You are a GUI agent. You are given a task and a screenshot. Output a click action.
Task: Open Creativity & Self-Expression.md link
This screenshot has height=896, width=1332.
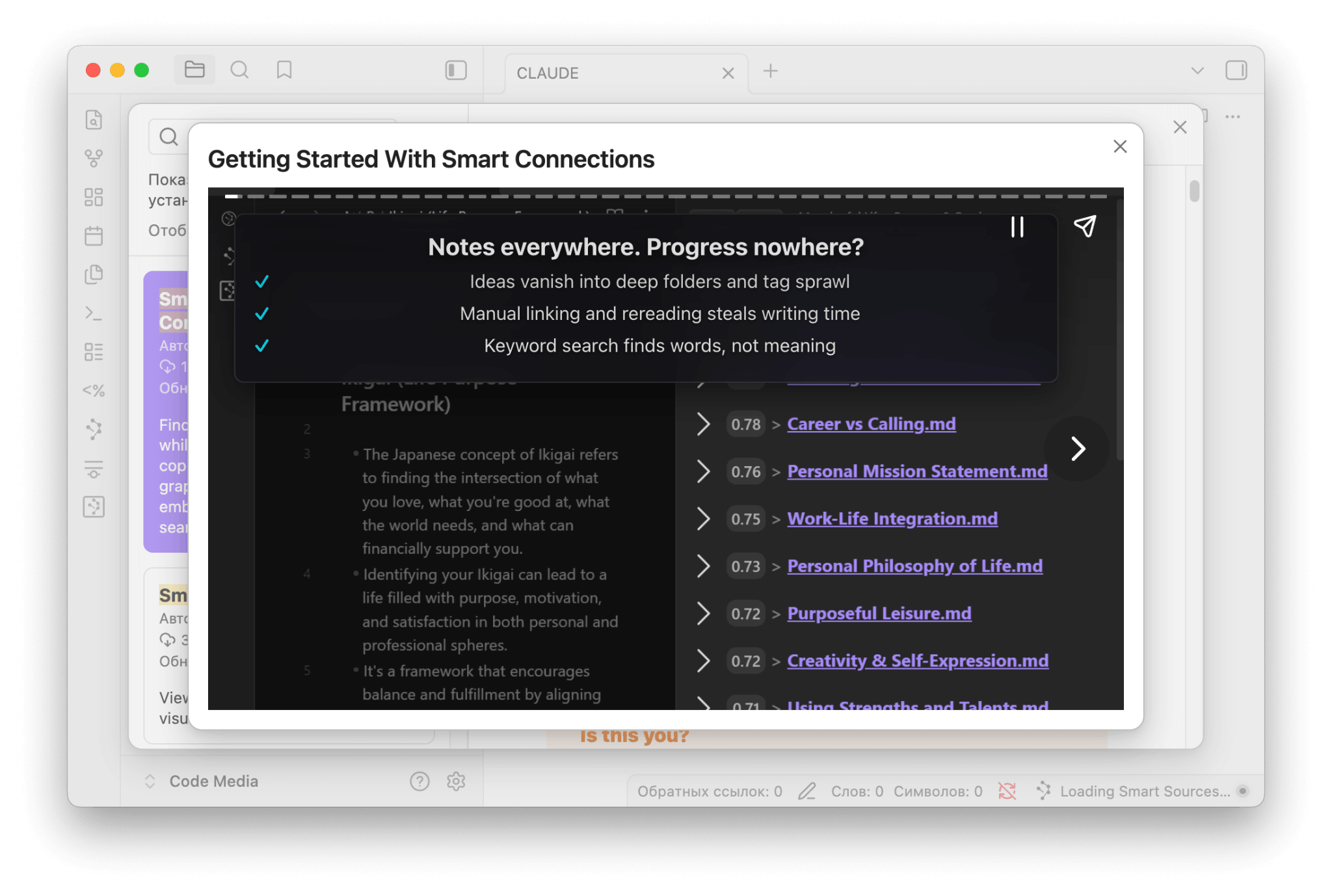[918, 661]
